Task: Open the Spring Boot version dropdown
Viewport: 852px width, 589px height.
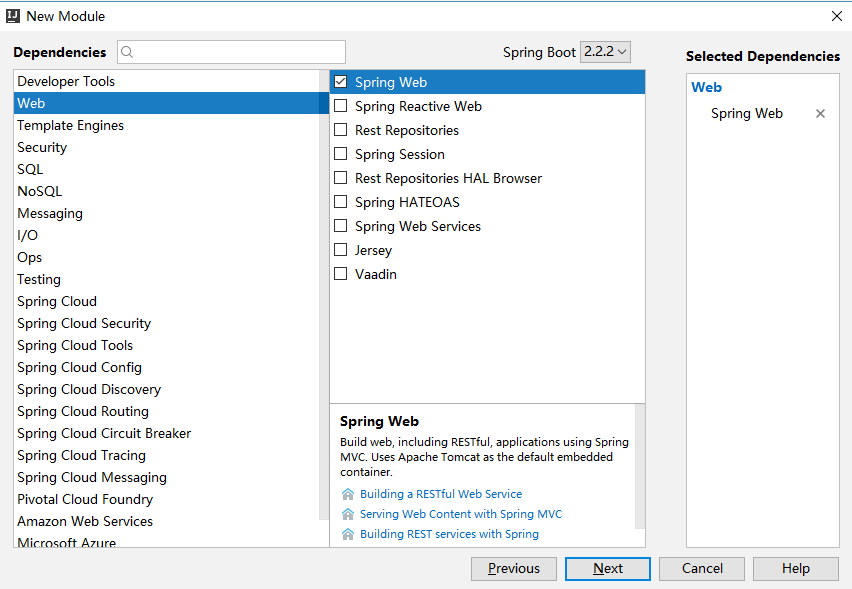Action: click(x=605, y=52)
